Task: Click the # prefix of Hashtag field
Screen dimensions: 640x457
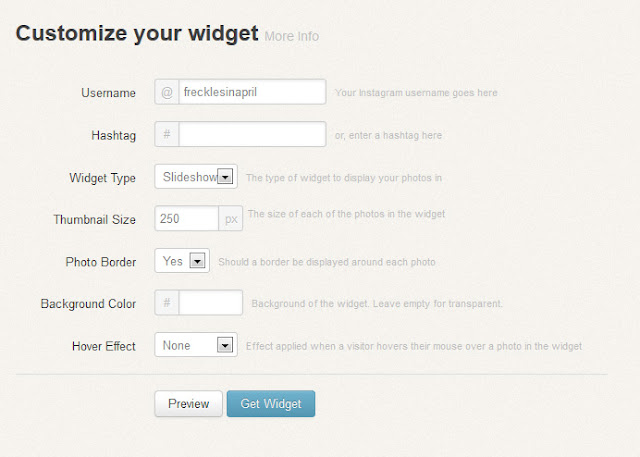Action: point(167,134)
